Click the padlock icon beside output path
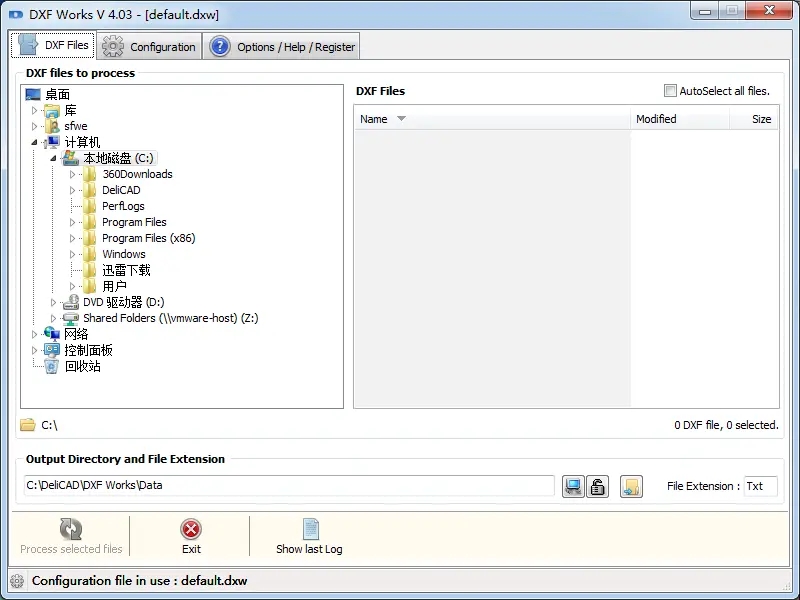Screen dimensions: 800x600 coord(597,486)
